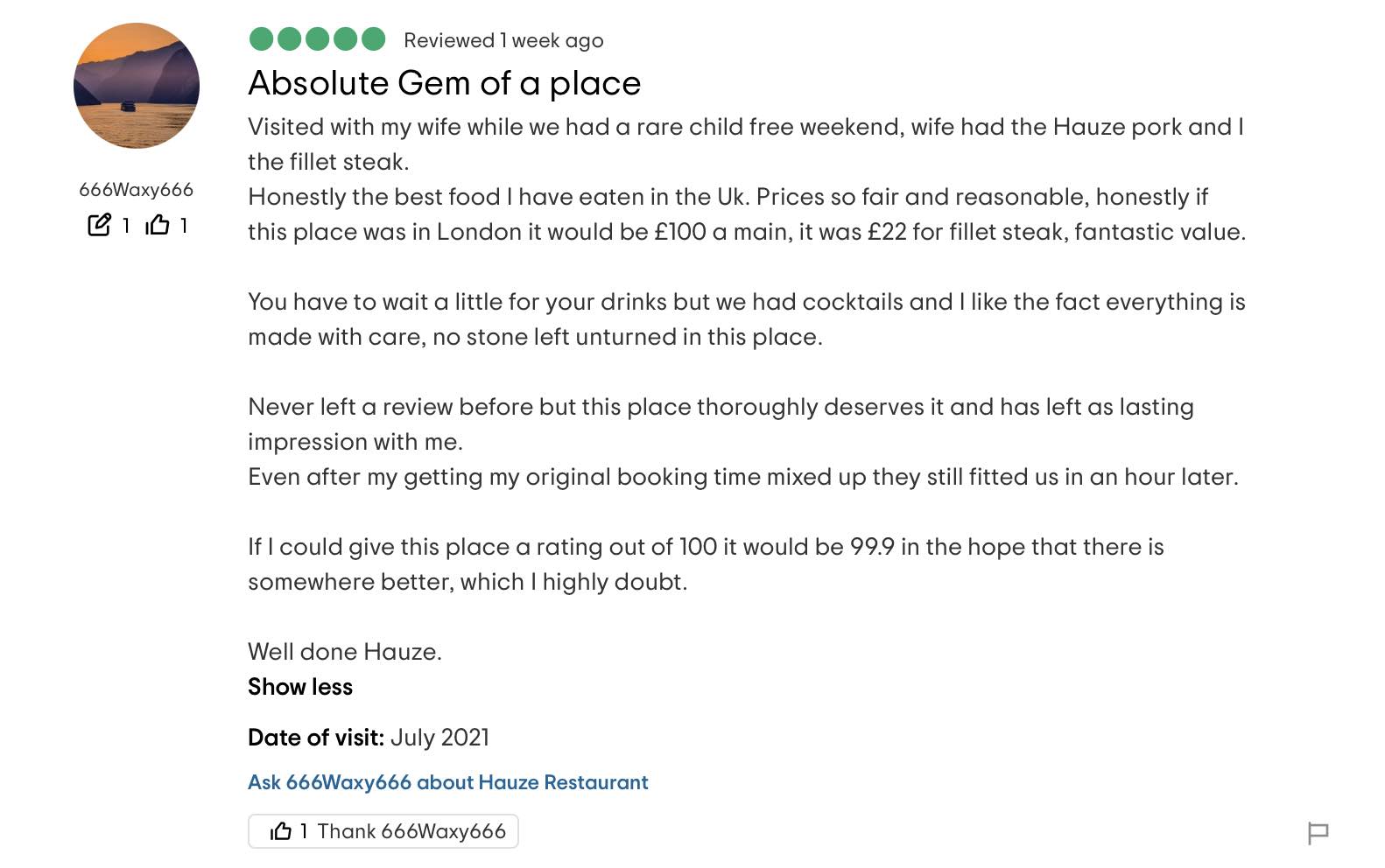
Task: Click the helpful votes count beside username thumbs-up
Action: coord(184,226)
